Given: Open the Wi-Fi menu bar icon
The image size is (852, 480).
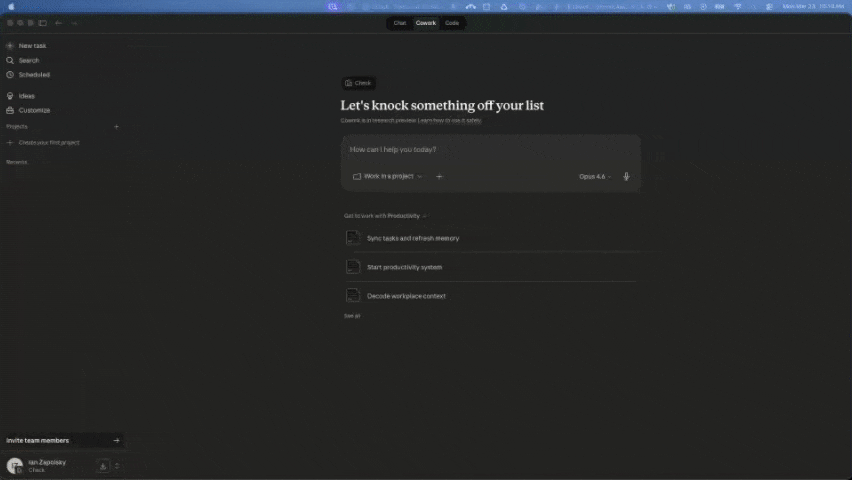Looking at the screenshot, I should coord(737,7).
